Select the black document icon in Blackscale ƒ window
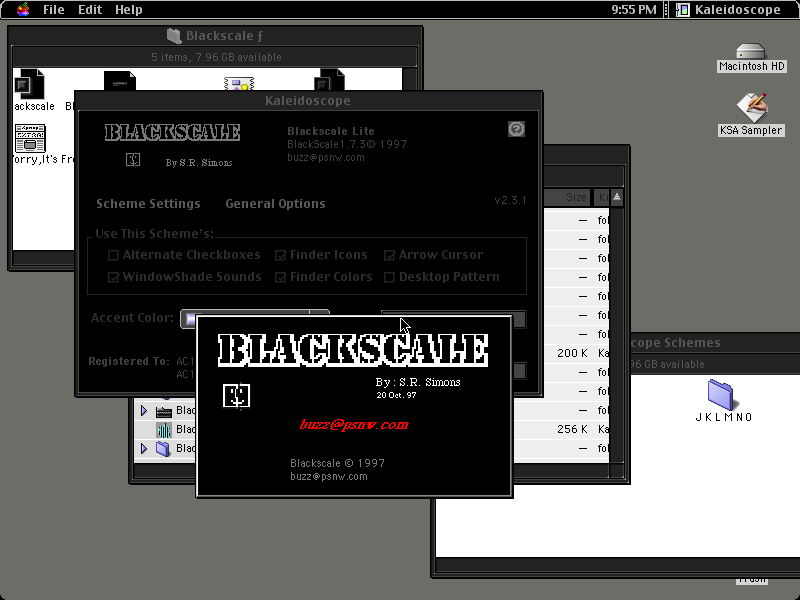The height and width of the screenshot is (600, 800). tap(120, 81)
